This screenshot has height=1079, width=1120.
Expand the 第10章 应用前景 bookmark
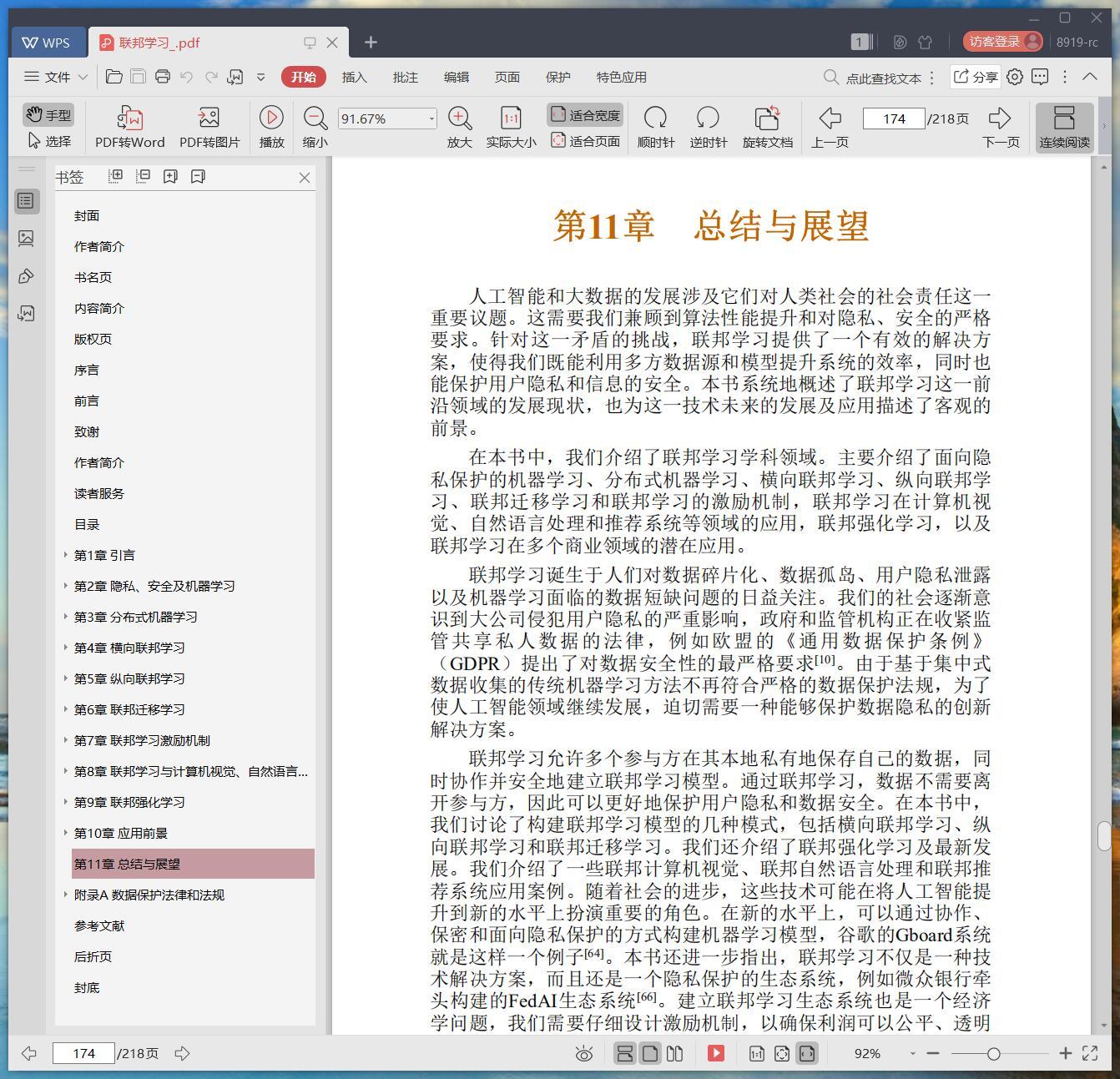65,832
